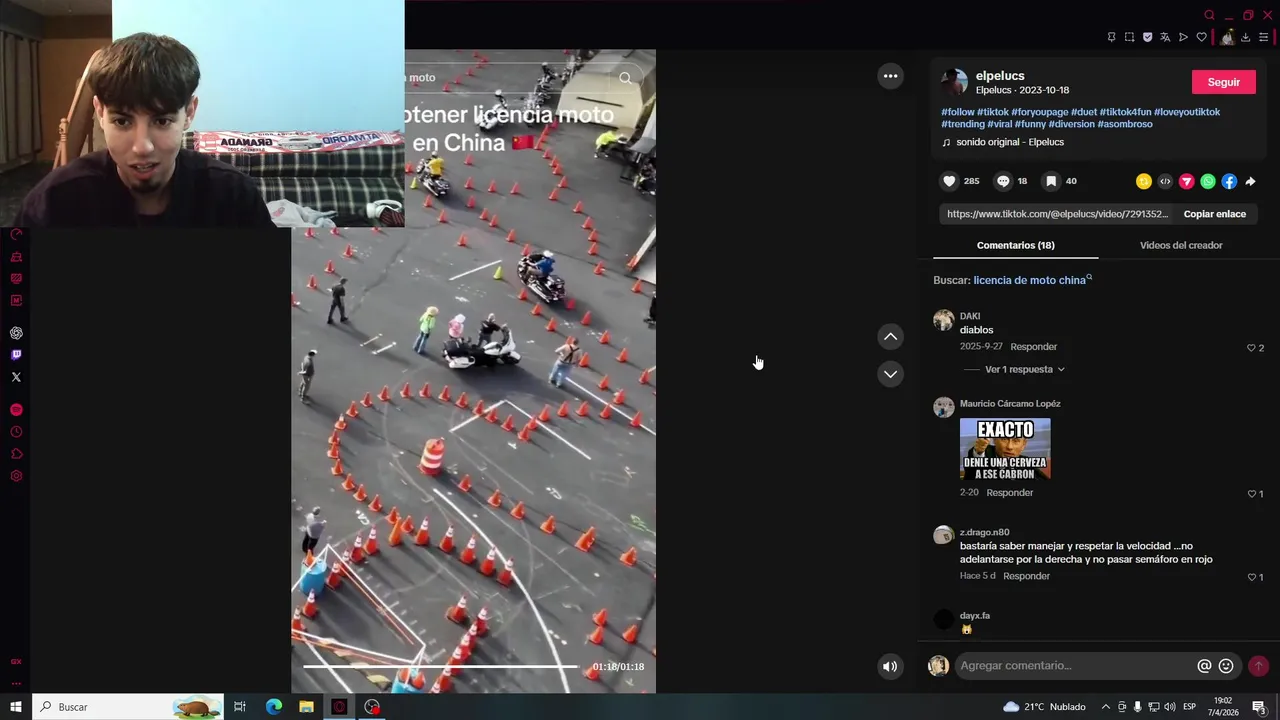1280x720 pixels.
Task: Switch to the Comentarios (18) tab
Action: [x=1015, y=245]
